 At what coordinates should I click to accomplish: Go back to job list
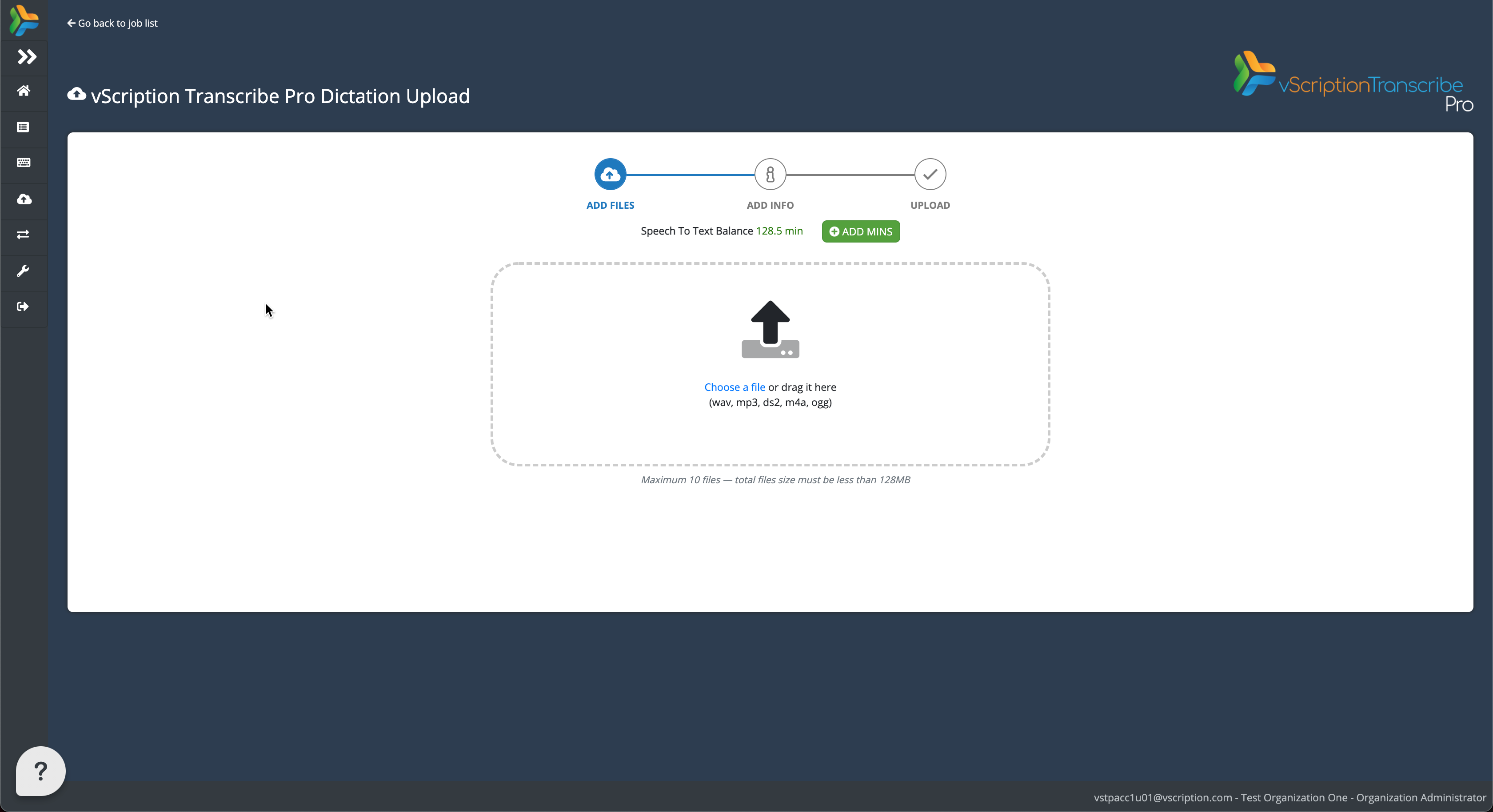click(112, 23)
